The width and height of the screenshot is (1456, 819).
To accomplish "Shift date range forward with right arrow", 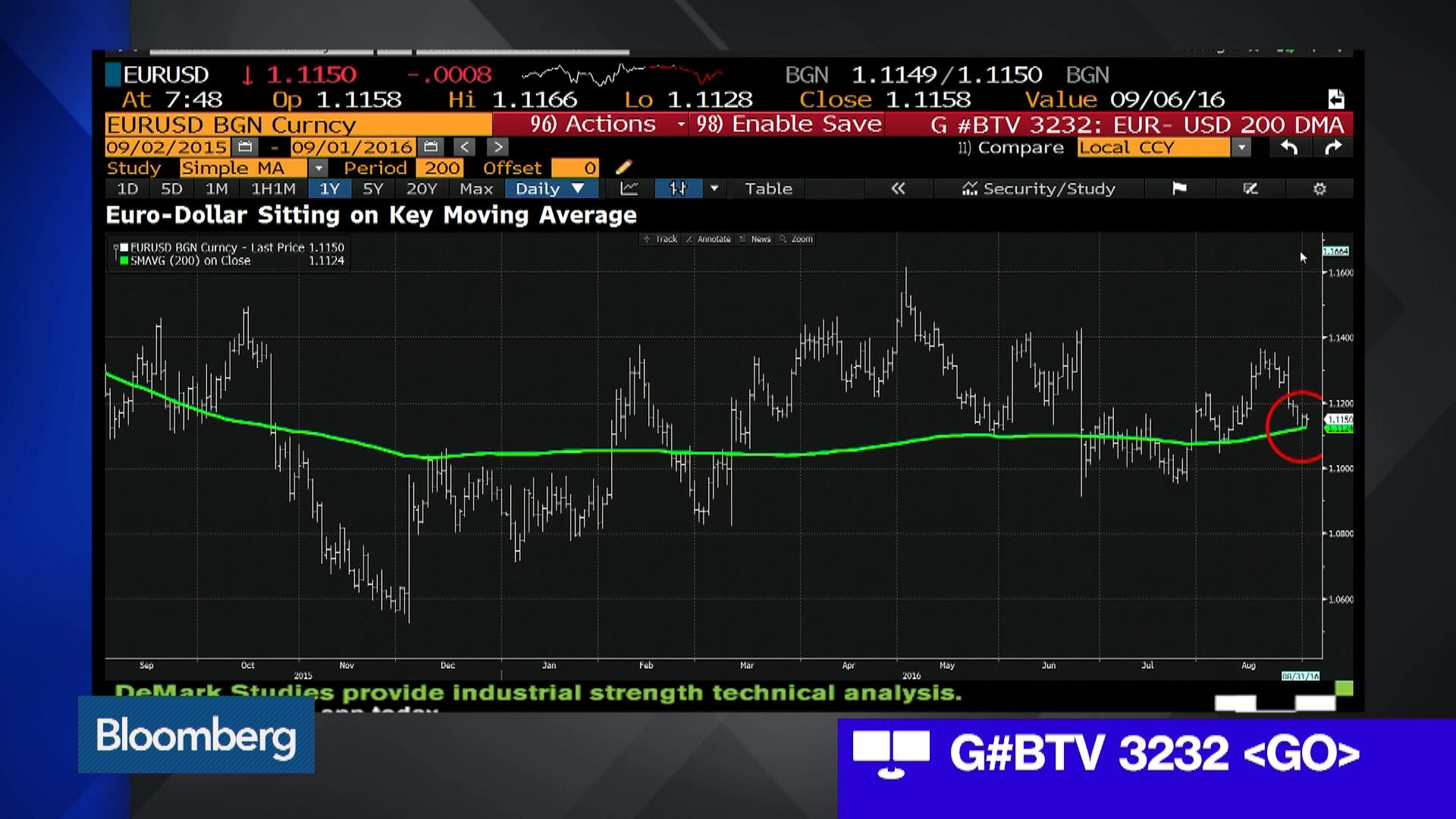I will [x=497, y=147].
